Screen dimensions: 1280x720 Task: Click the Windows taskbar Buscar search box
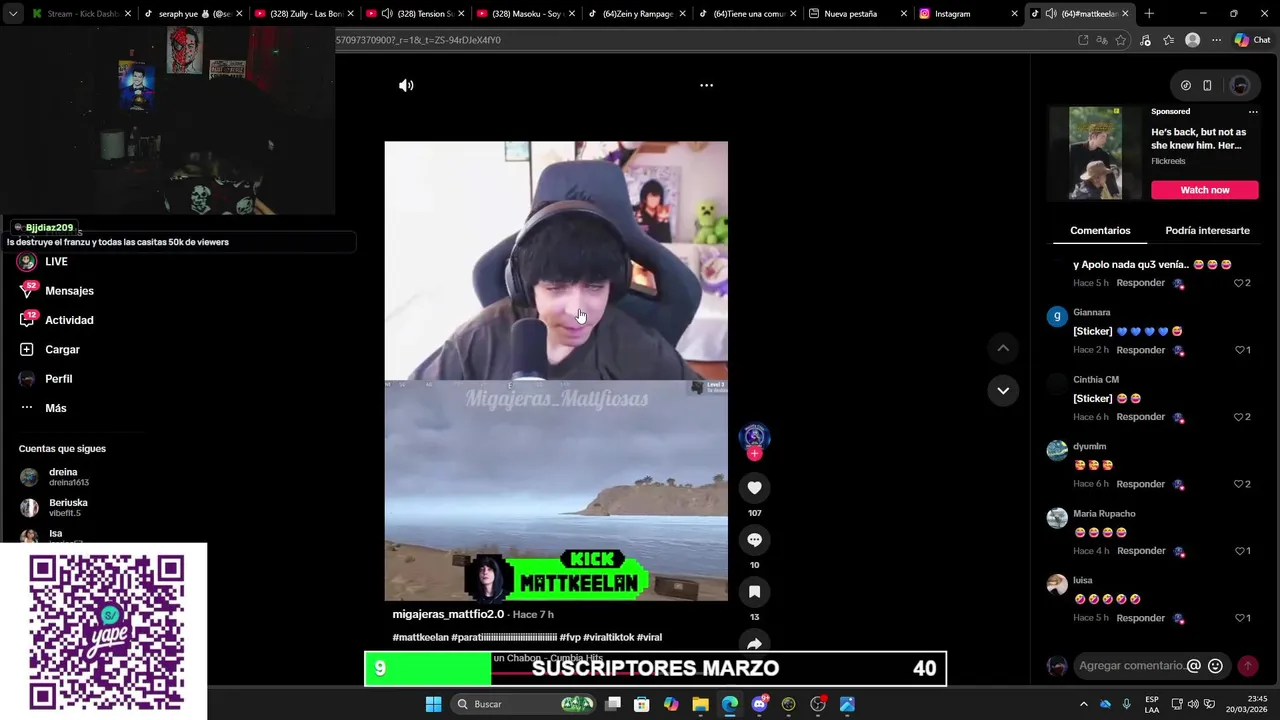523,704
